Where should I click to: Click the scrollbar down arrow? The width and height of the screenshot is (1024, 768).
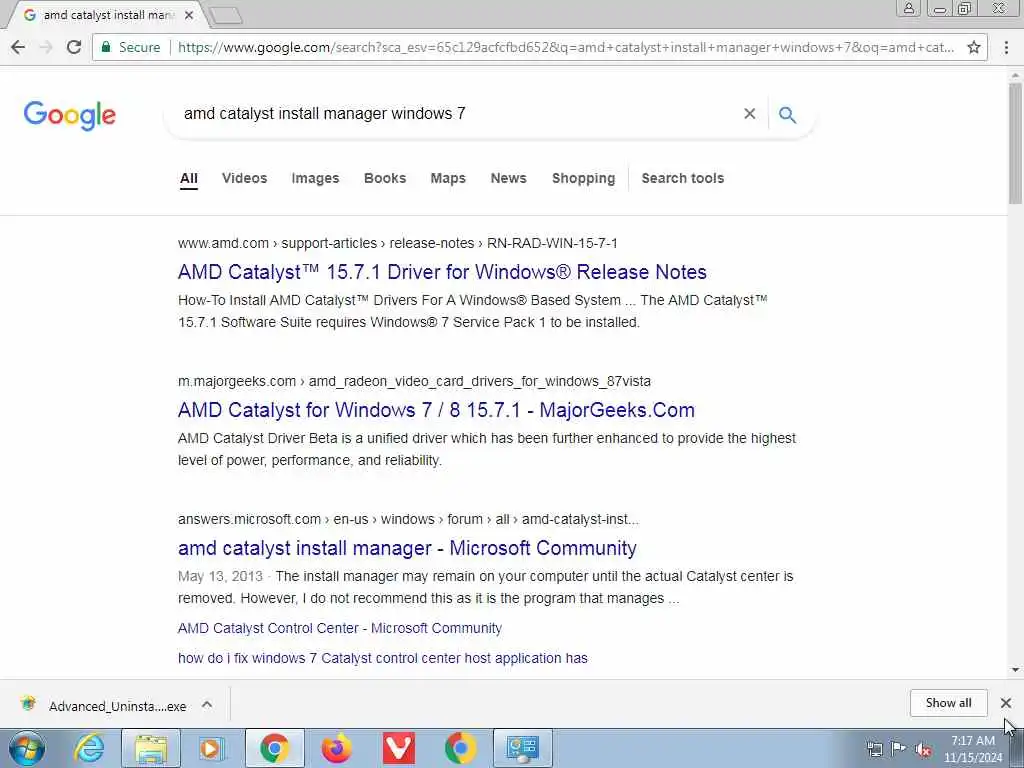pyautogui.click(x=1015, y=670)
